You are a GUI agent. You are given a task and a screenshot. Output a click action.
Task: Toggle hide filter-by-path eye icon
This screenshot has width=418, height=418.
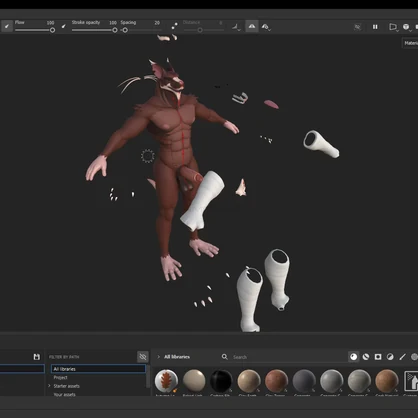[143, 357]
